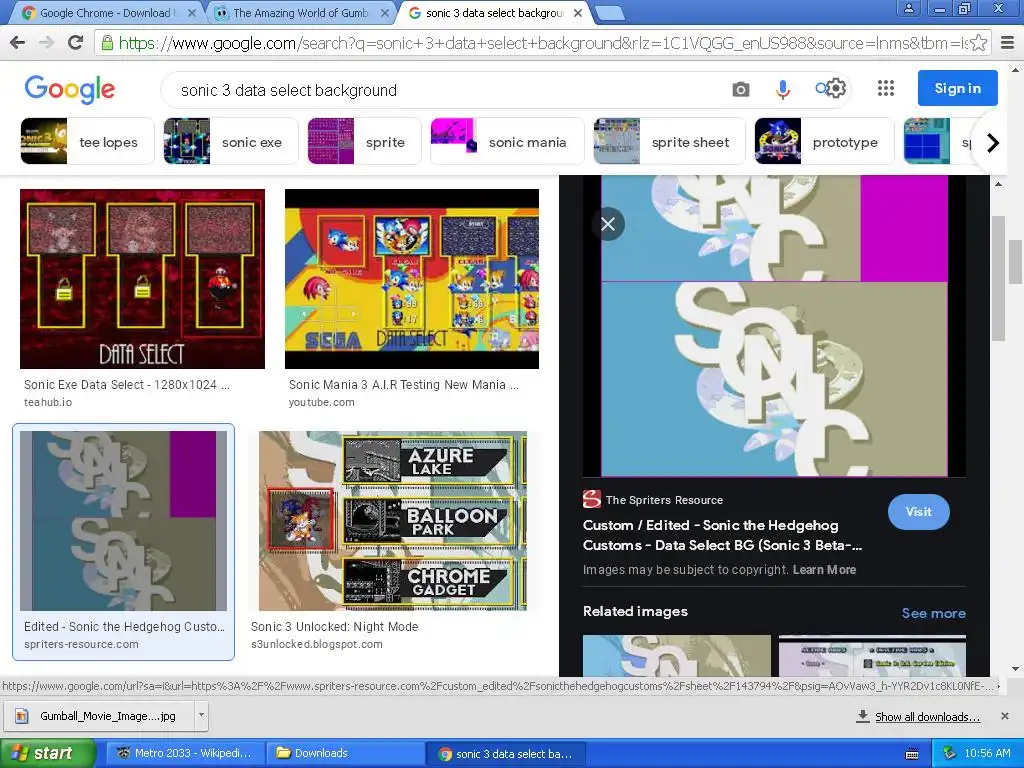Select the 'sprite' filter chip
The height and width of the screenshot is (768, 1024).
click(364, 141)
